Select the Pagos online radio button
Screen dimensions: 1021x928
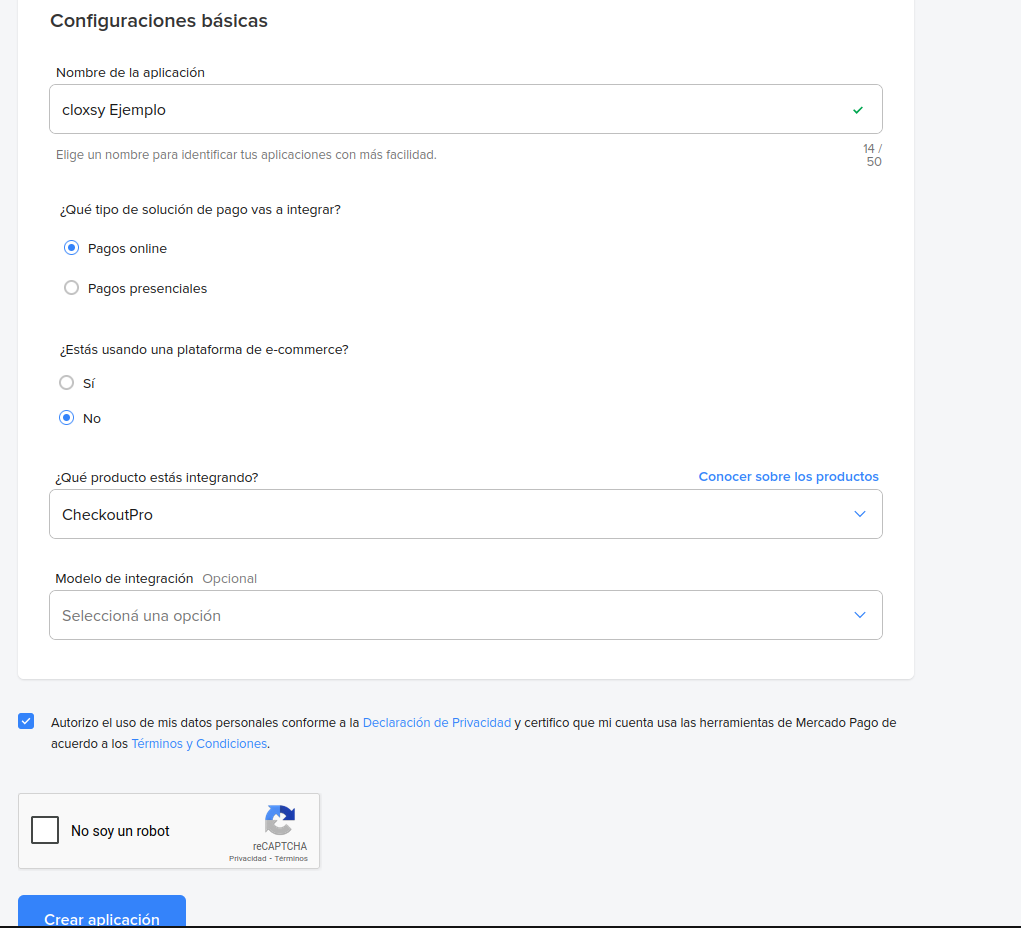click(x=71, y=248)
